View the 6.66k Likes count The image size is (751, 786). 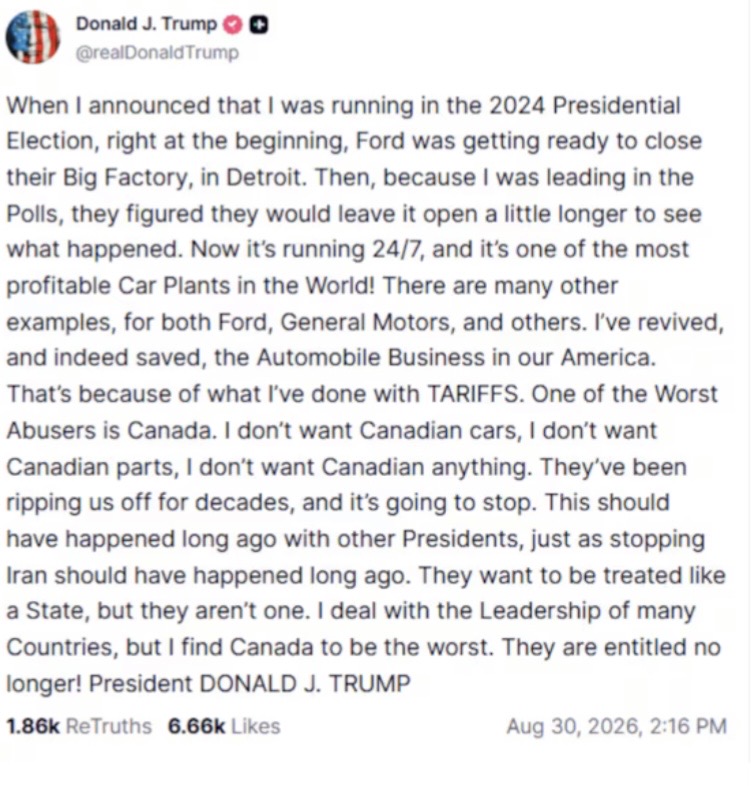tap(197, 726)
